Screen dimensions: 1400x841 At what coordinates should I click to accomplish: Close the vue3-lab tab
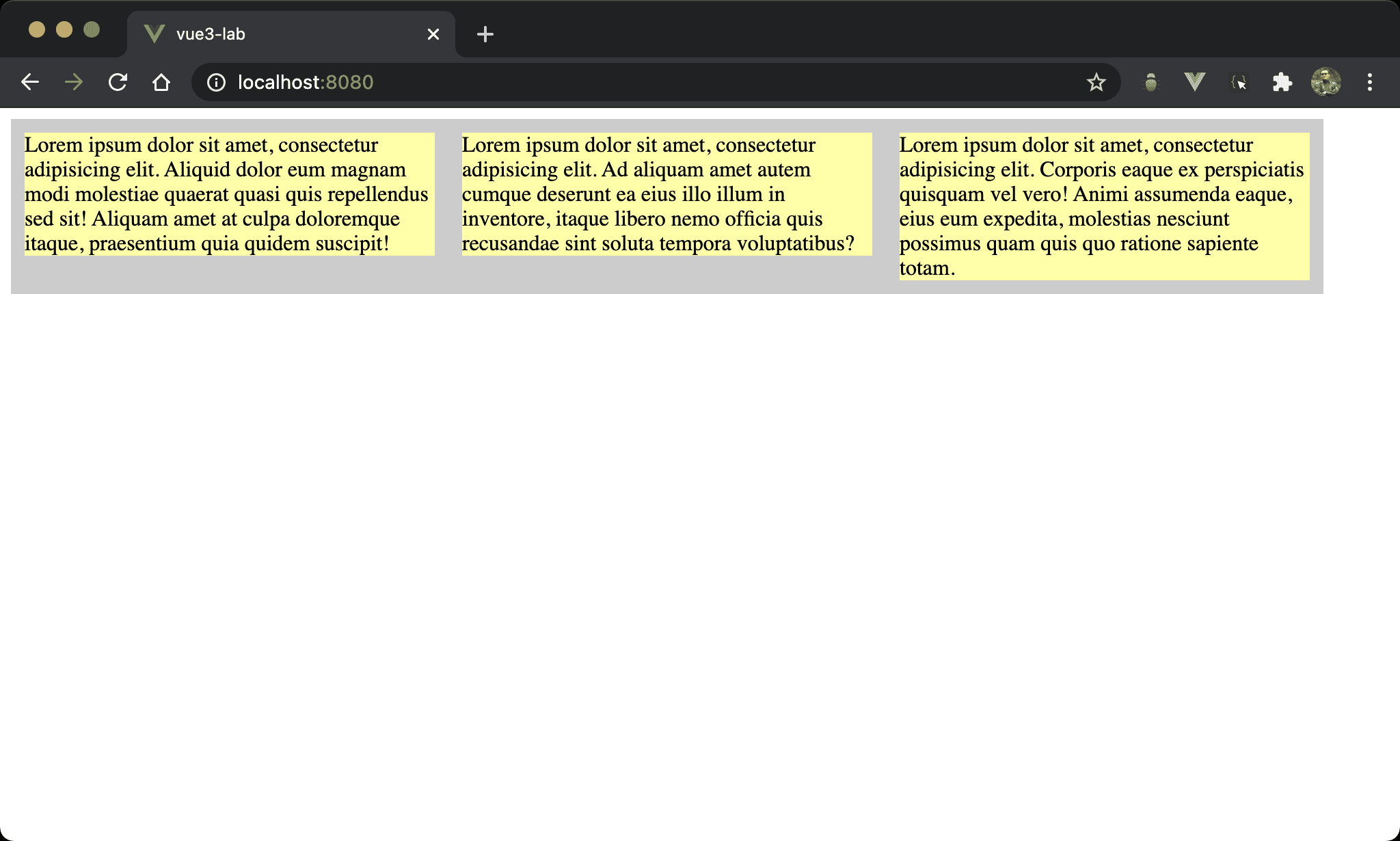pos(433,34)
